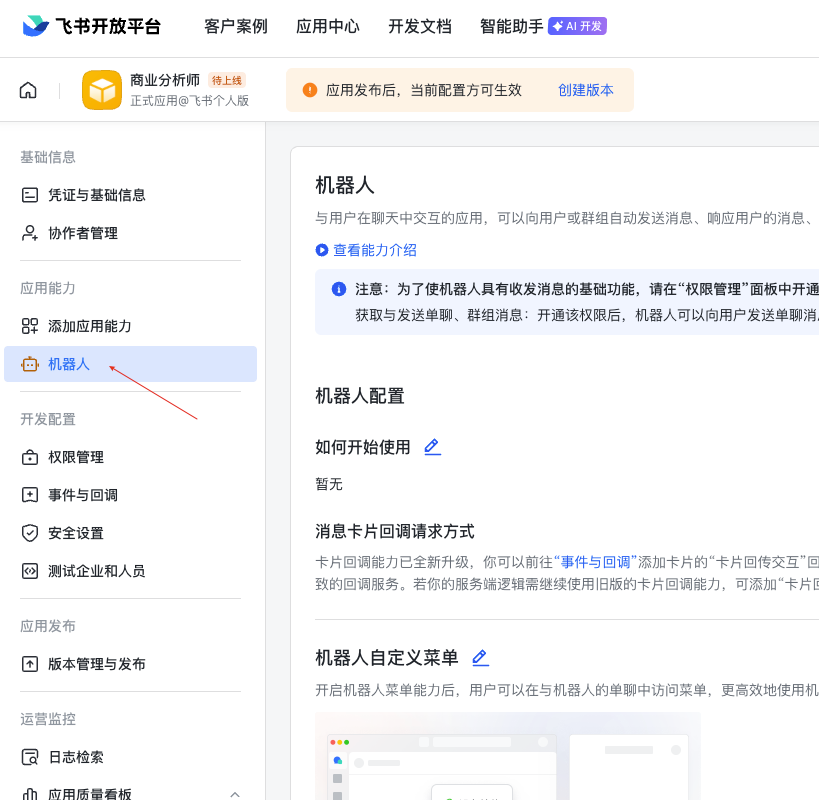Open 事件与回调 in sidebar
The height and width of the screenshot is (800, 819).
[x=131, y=495]
